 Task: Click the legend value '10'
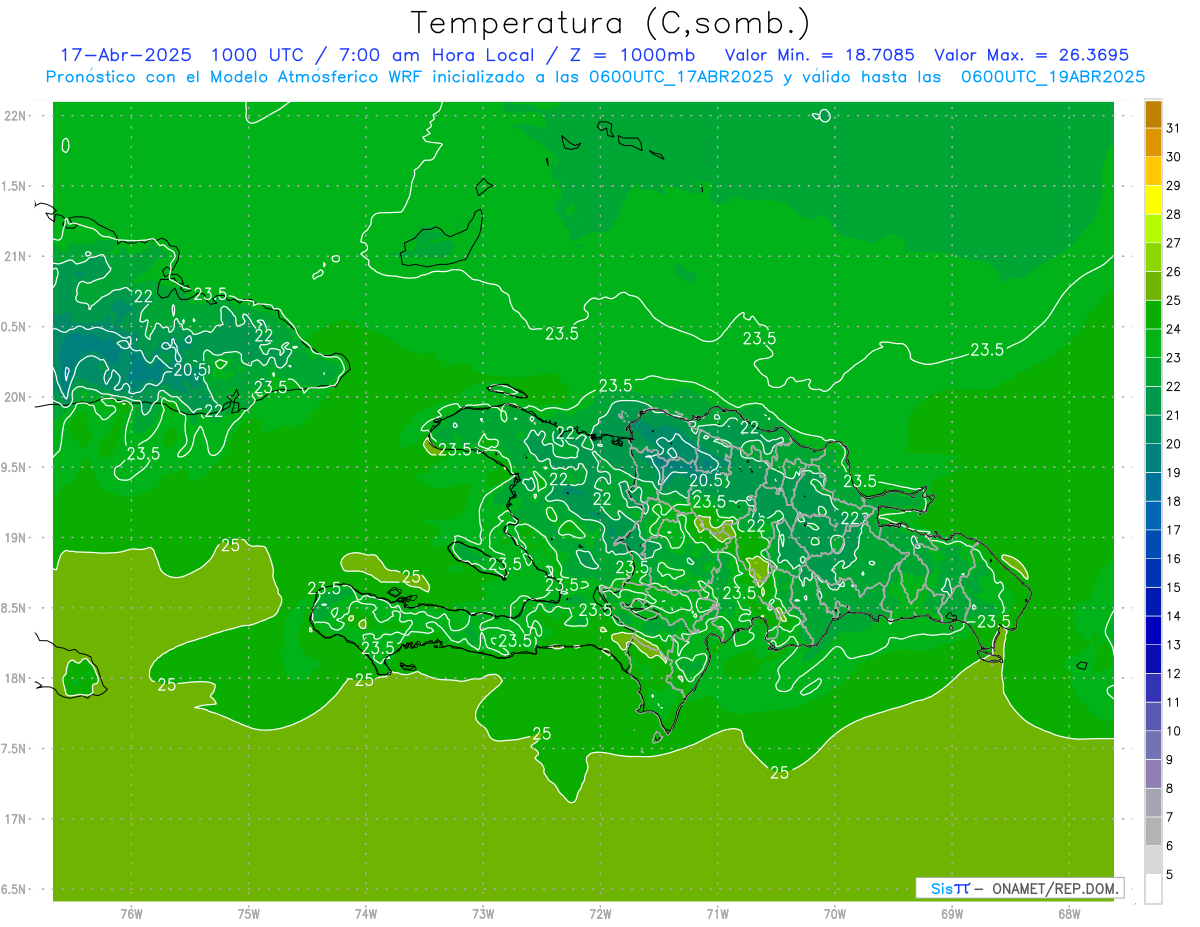pyautogui.click(x=1173, y=731)
